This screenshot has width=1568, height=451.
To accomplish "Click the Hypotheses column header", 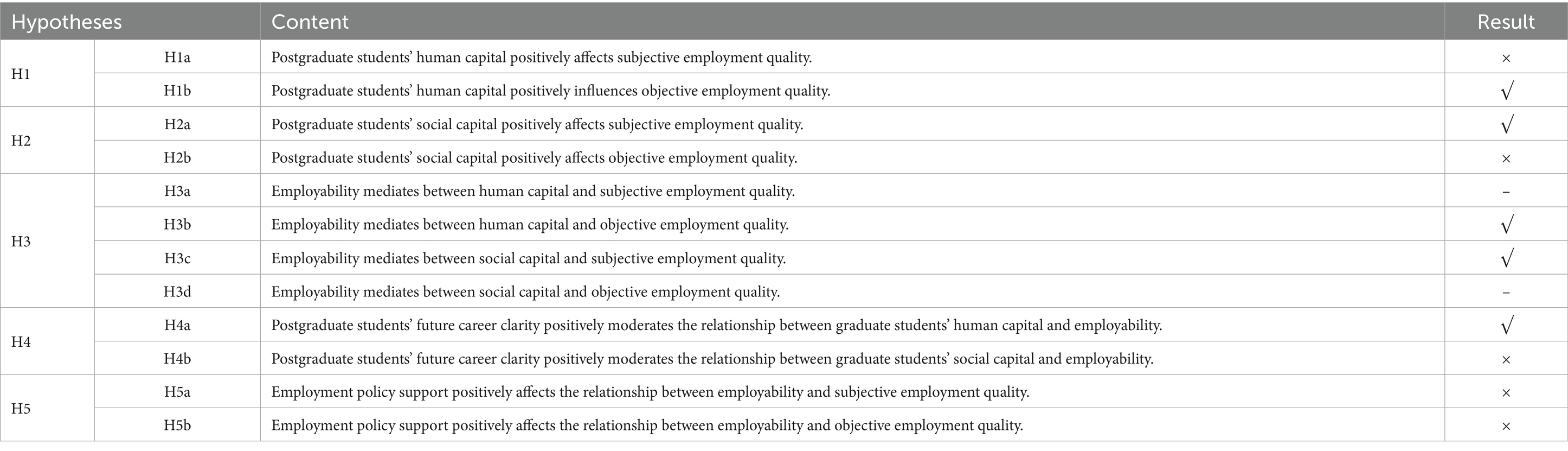I will click(x=67, y=22).
